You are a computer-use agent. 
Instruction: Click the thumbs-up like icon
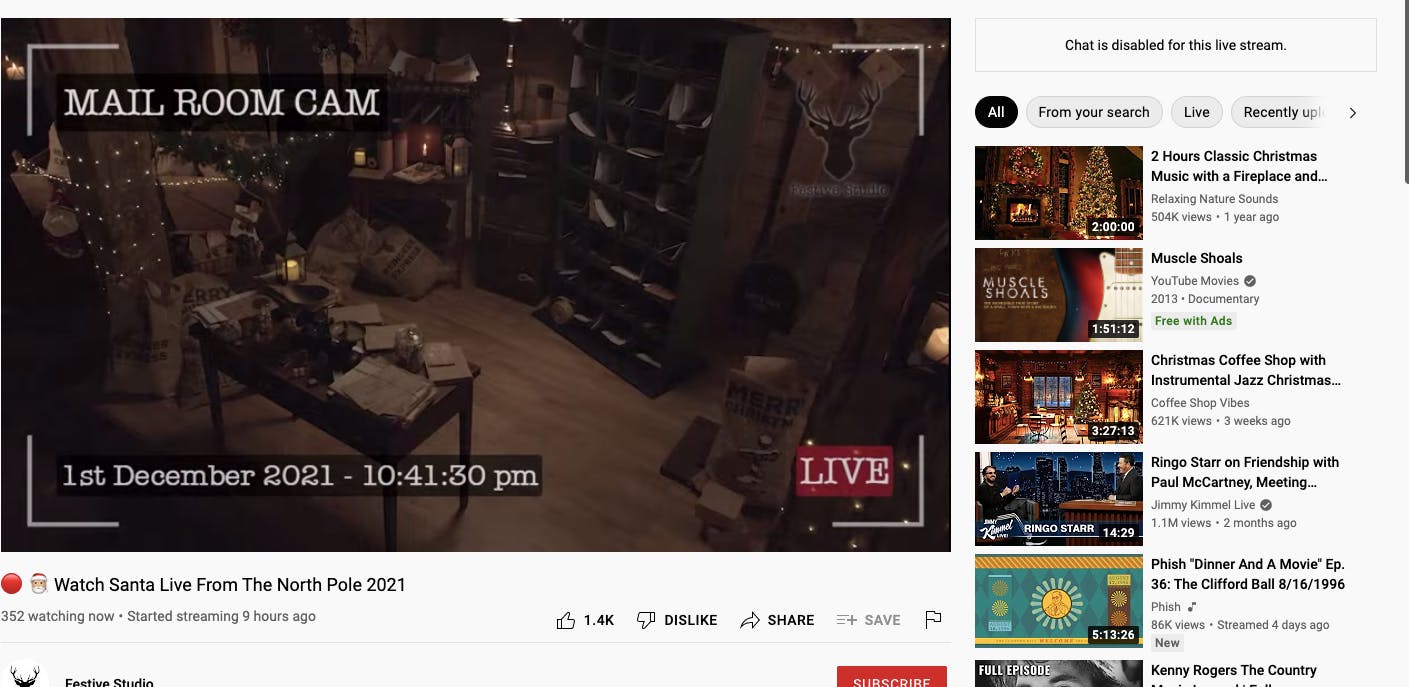pyautogui.click(x=566, y=620)
